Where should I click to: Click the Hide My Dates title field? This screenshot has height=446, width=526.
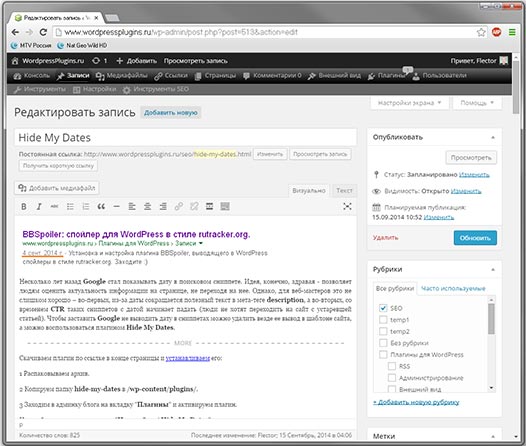[185, 137]
